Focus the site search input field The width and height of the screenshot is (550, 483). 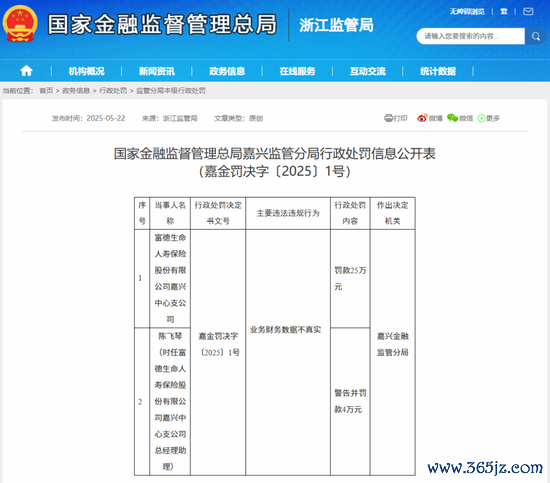pyautogui.click(x=470, y=36)
